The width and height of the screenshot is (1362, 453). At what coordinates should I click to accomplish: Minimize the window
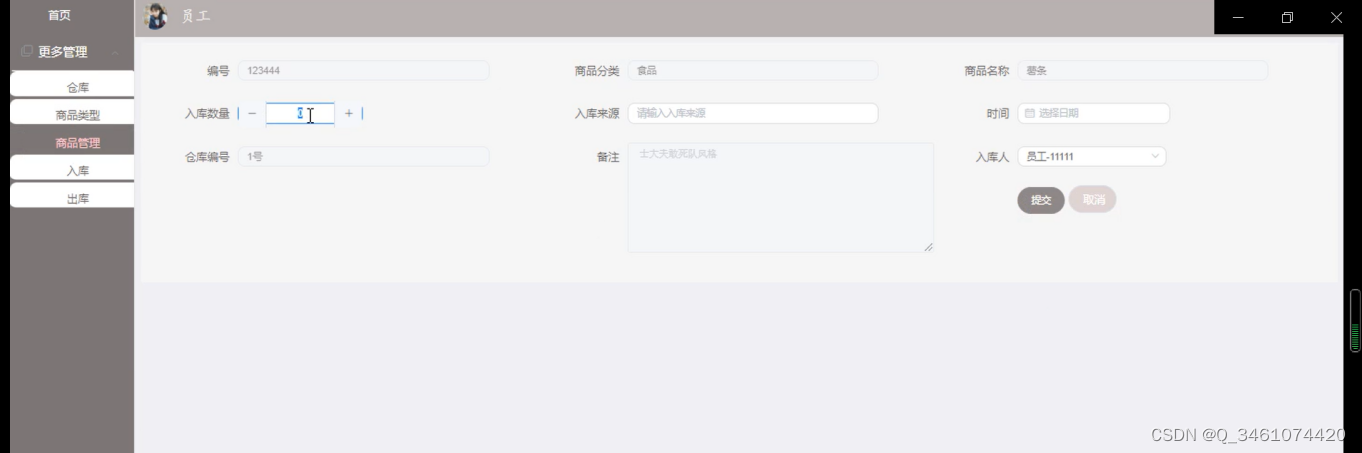pyautogui.click(x=1238, y=17)
